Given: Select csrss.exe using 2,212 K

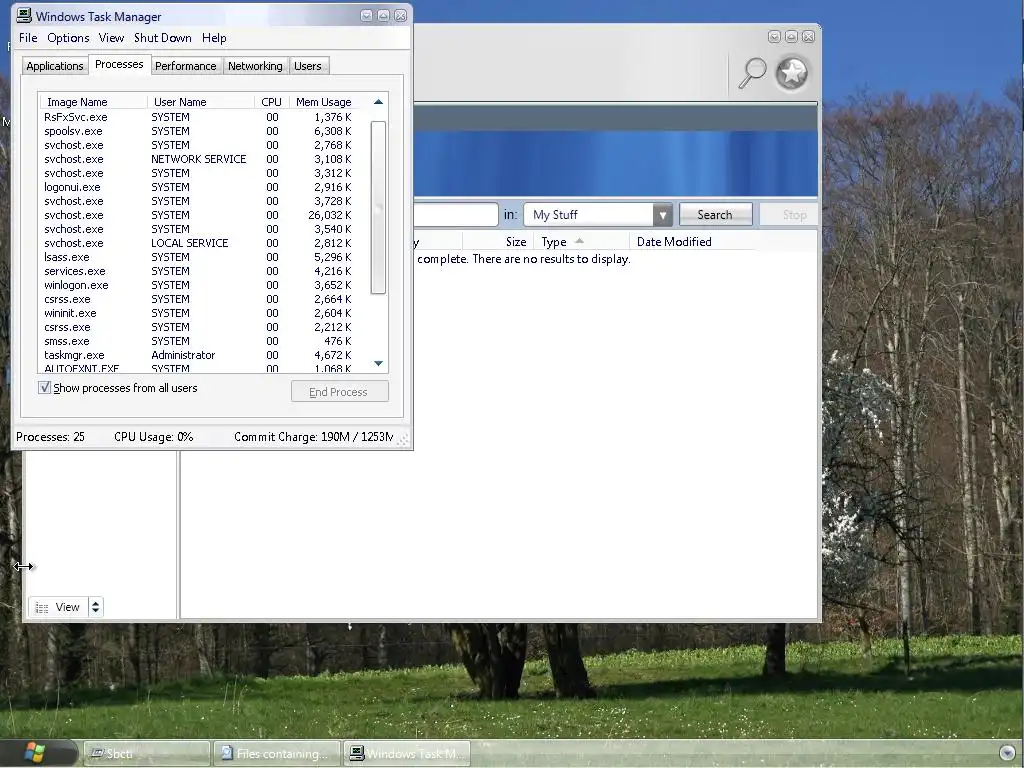Looking at the screenshot, I should [x=198, y=327].
